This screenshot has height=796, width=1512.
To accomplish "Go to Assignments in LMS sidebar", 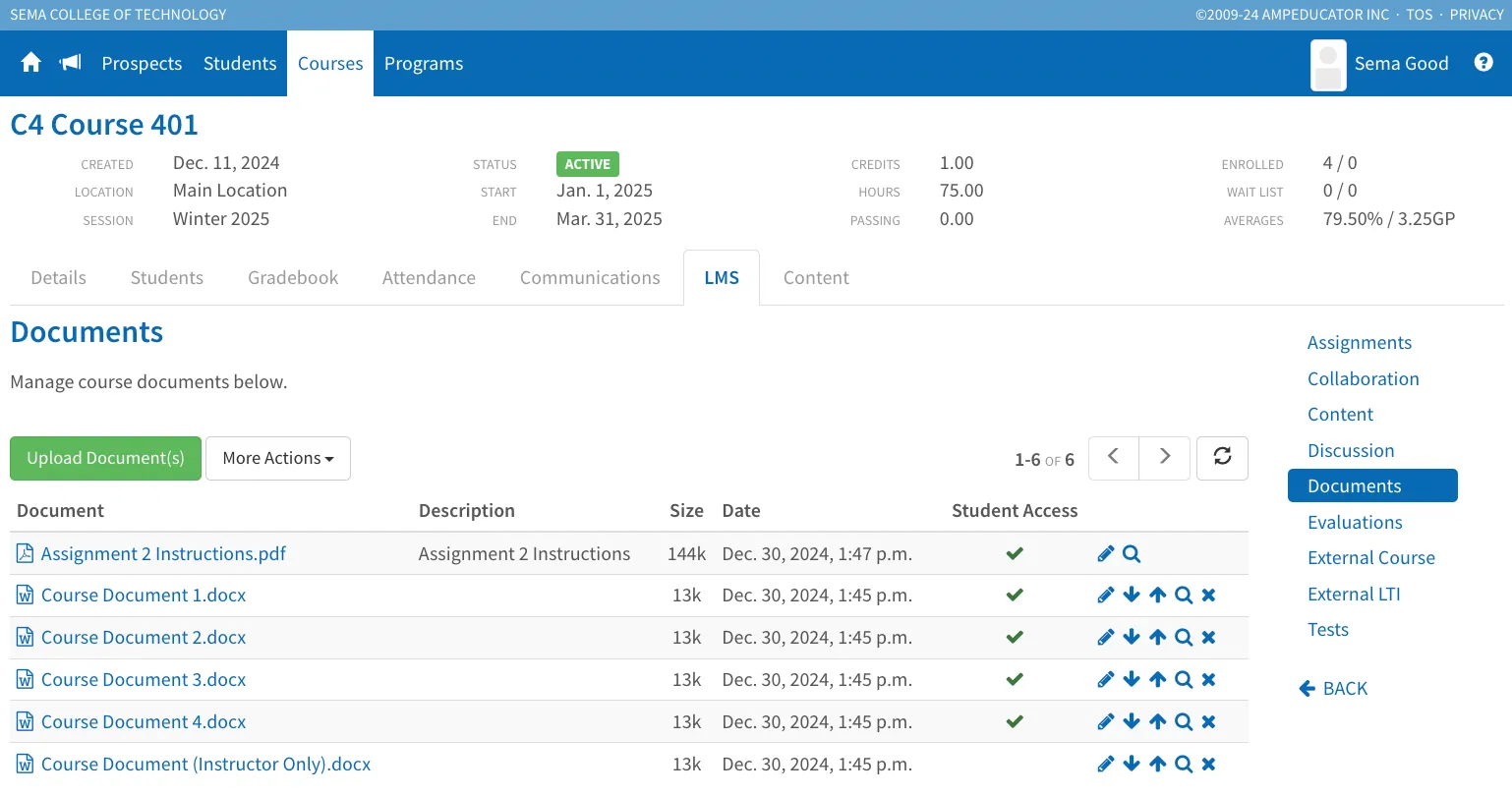I will [1360, 342].
